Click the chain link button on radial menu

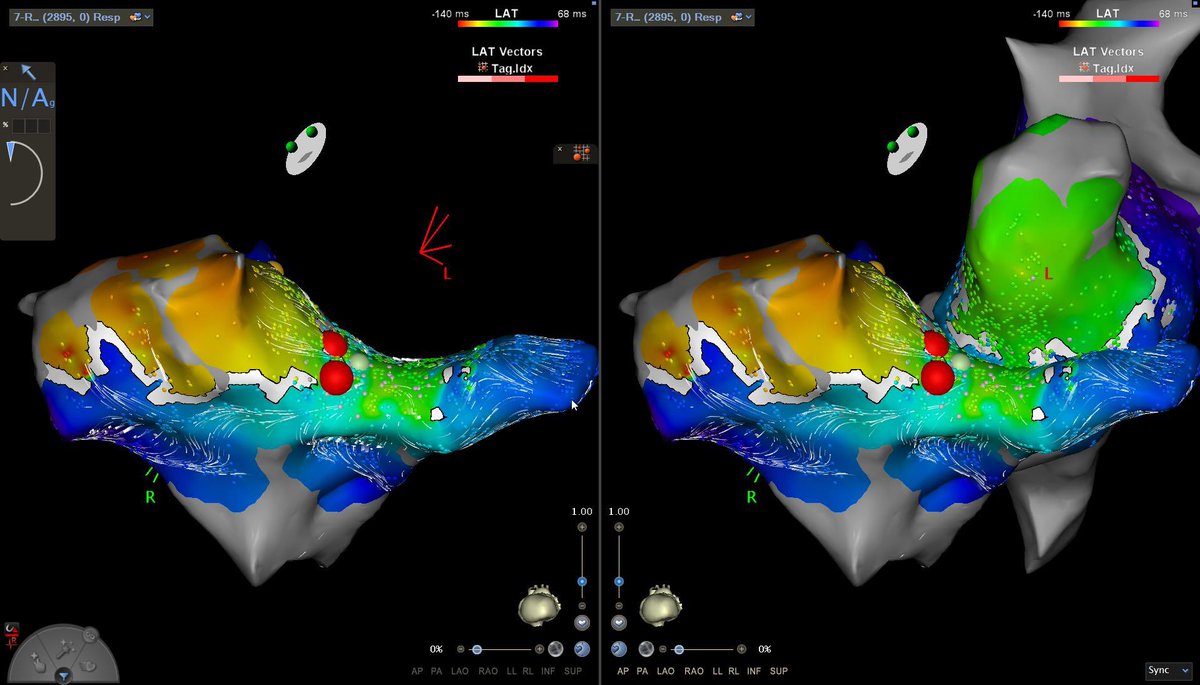coord(91,635)
